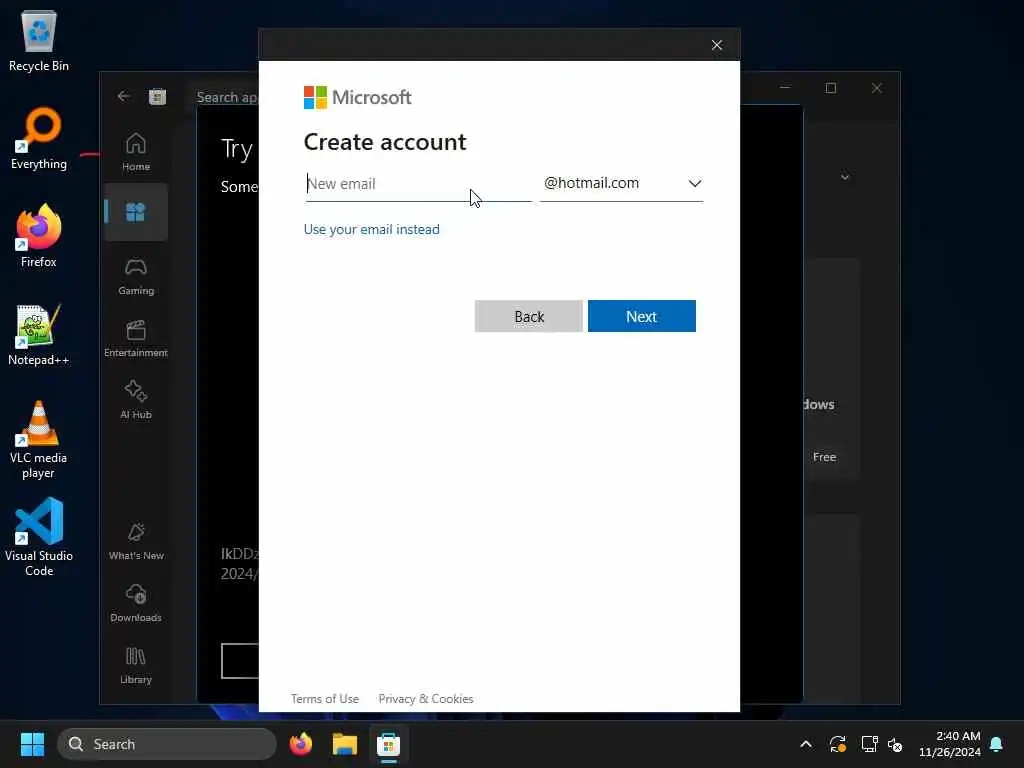Open Downloads in Store sidebar
This screenshot has width=1024, height=768.
[x=136, y=603]
